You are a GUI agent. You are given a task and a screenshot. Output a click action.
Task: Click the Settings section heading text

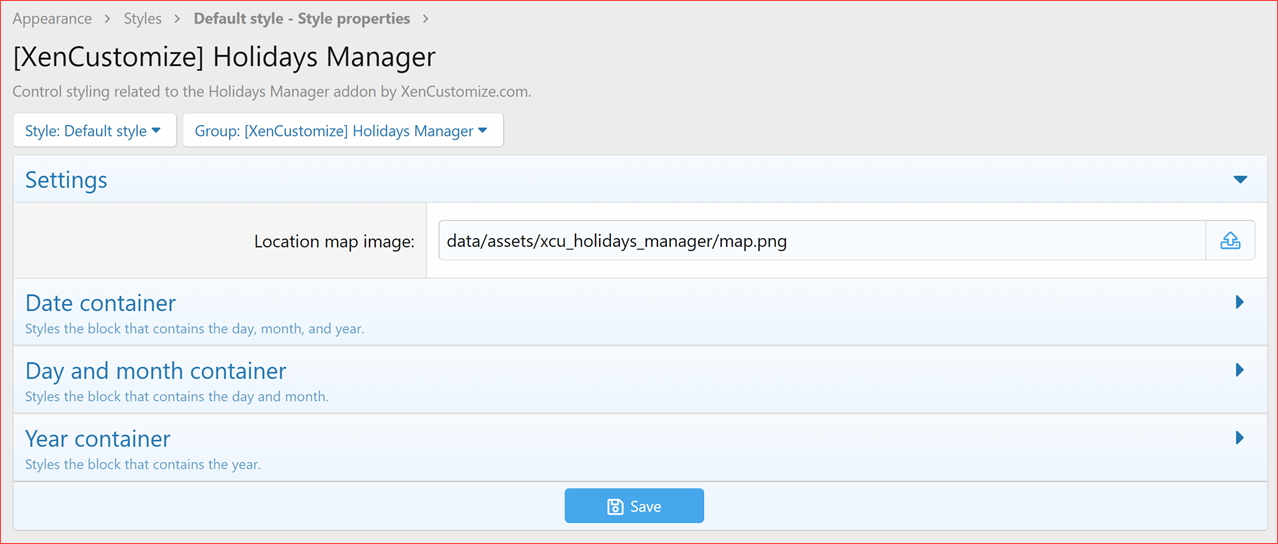point(66,180)
